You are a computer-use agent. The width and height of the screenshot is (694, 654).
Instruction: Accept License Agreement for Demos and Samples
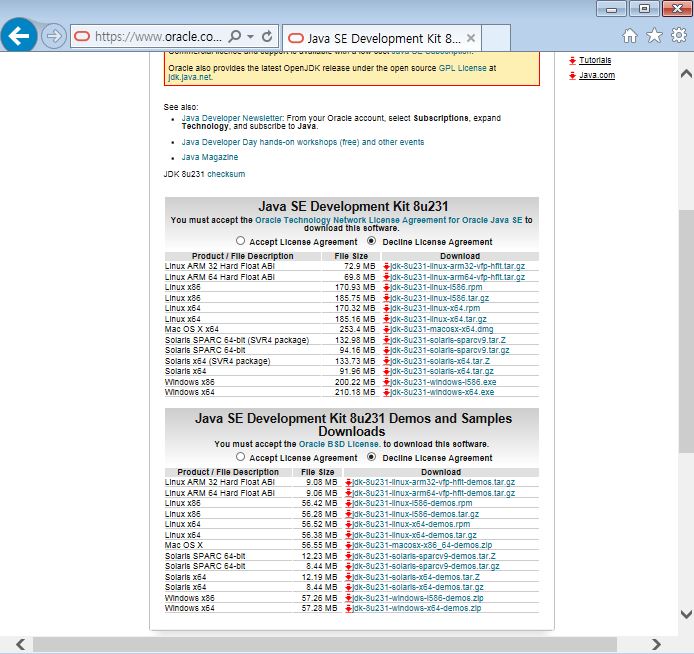(240, 457)
